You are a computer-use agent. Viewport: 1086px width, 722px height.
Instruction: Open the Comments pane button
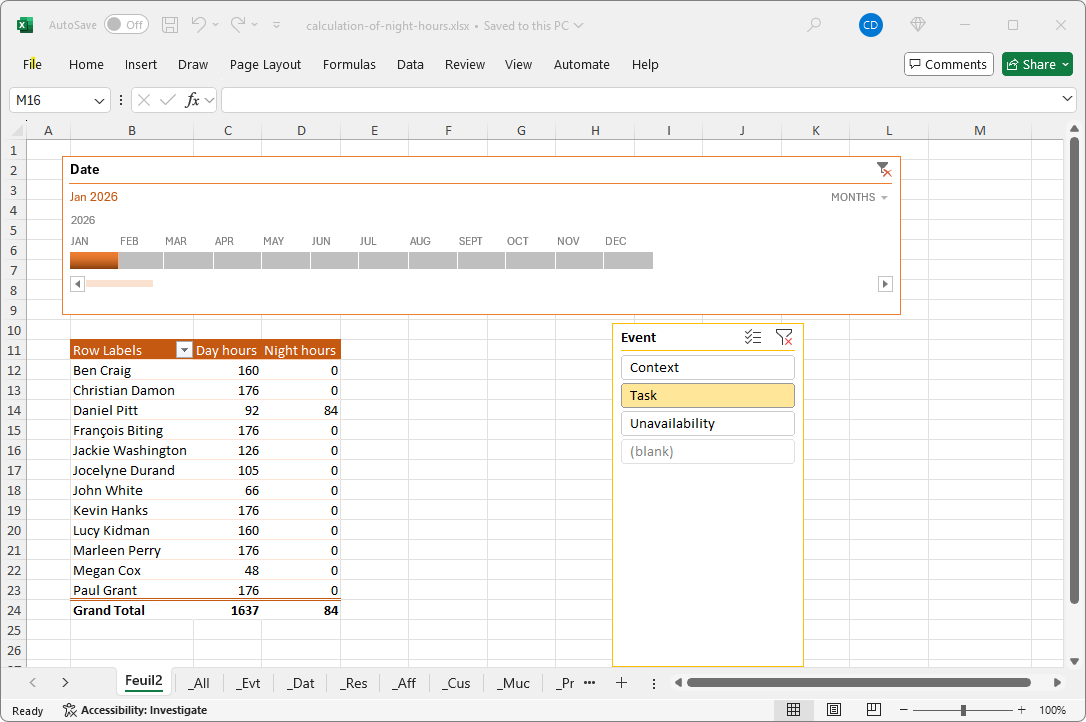click(948, 64)
